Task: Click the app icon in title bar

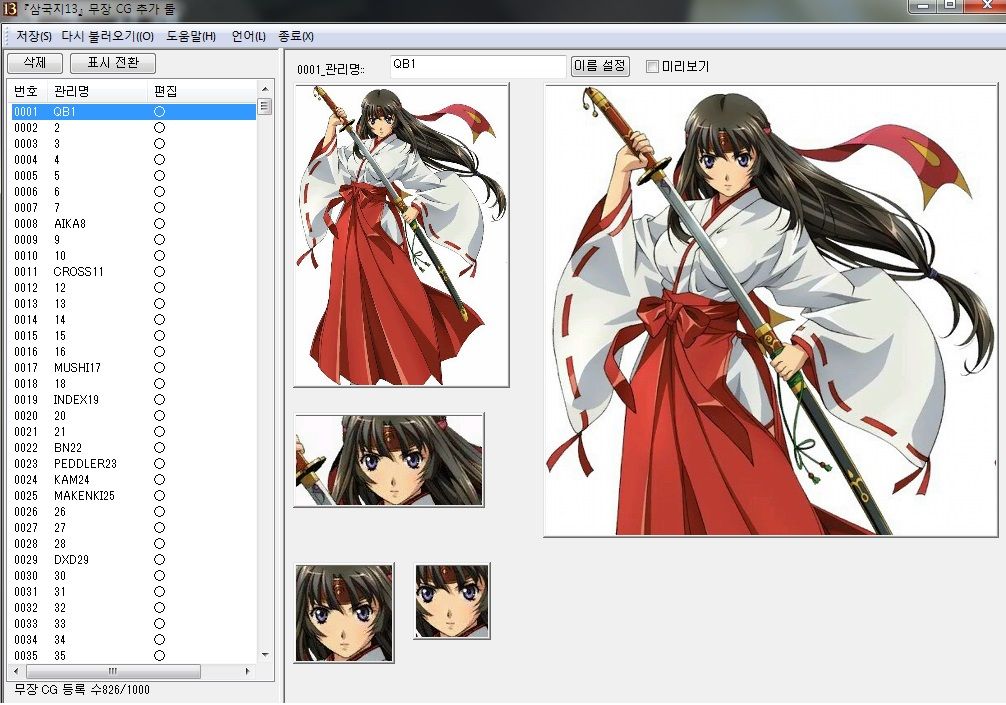Action: pos(10,10)
